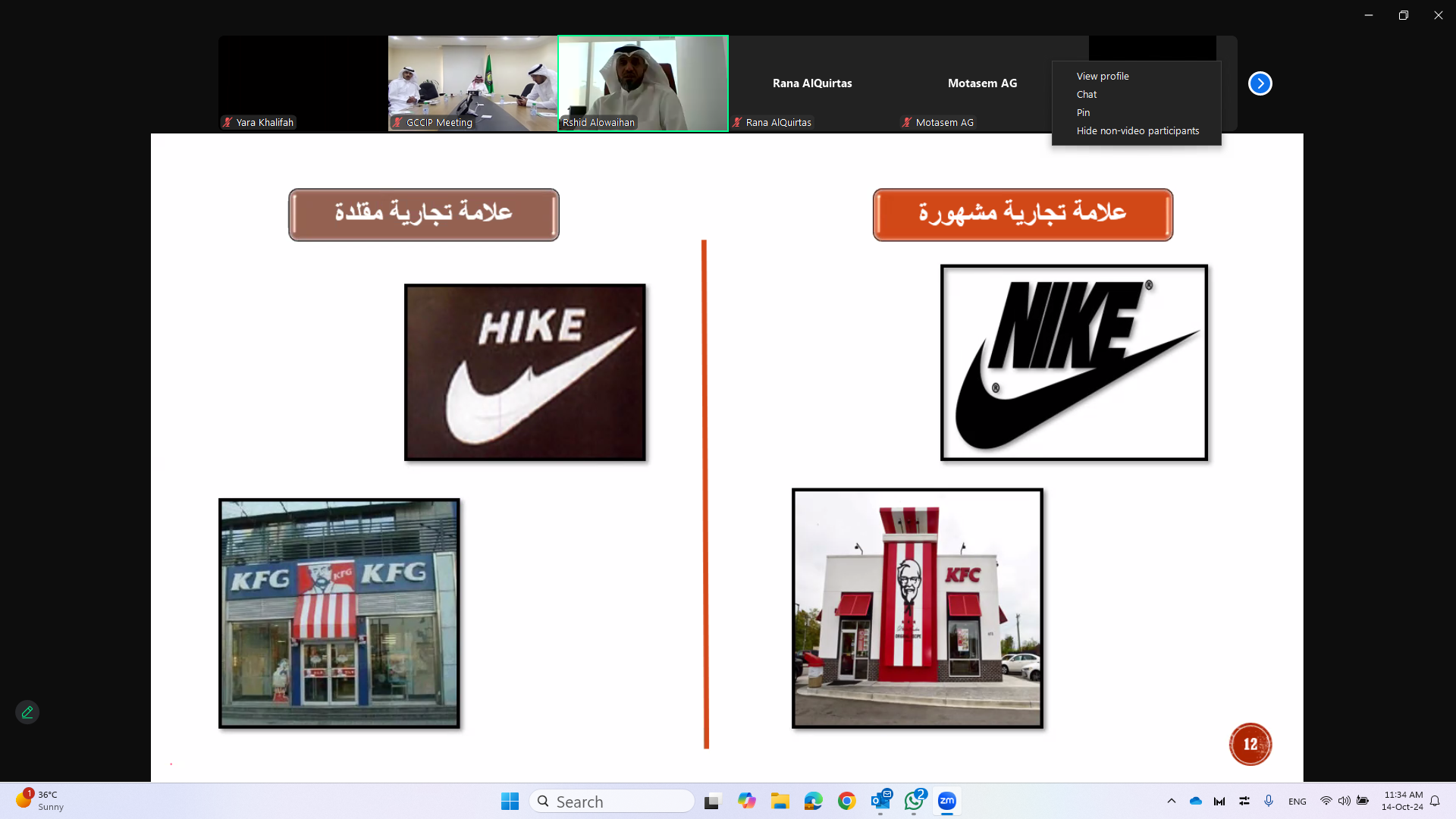Open Outlook from the taskbar

pos(880,801)
